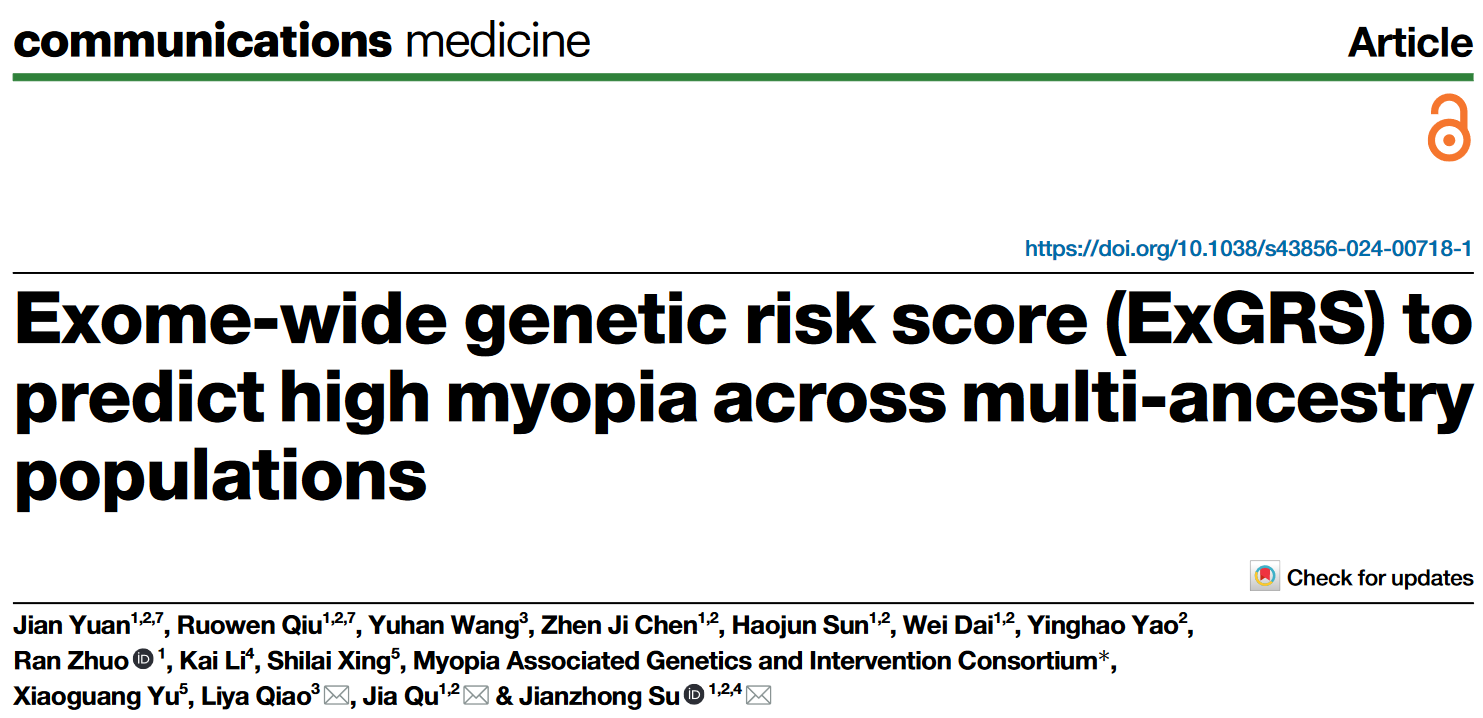Click the email envelope after Jianzhong Su

[x=759, y=696]
